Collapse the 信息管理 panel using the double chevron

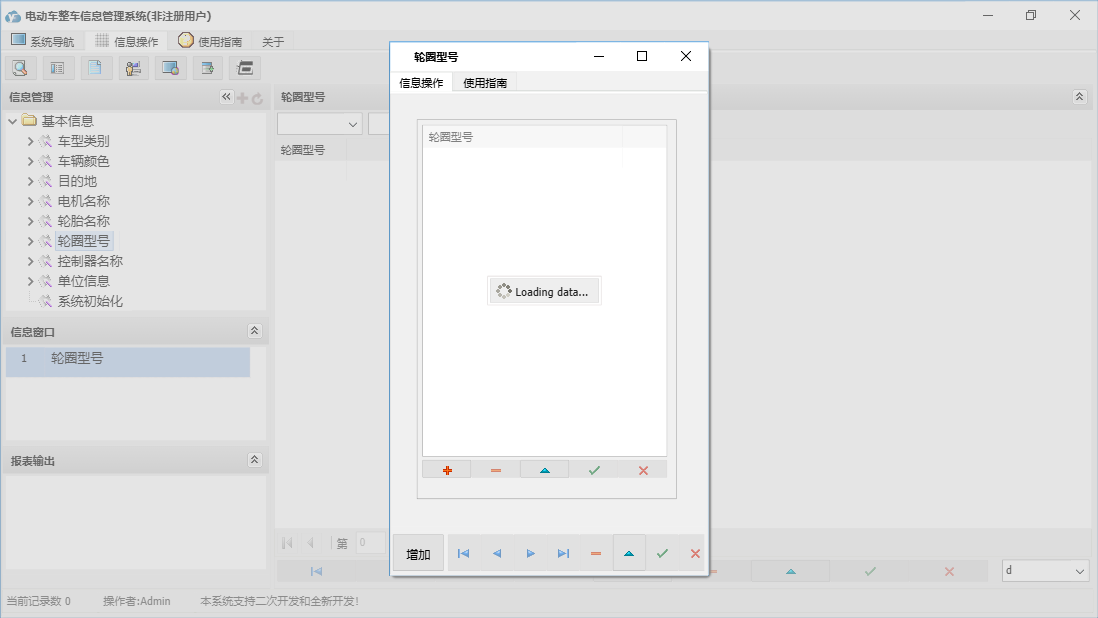(225, 97)
